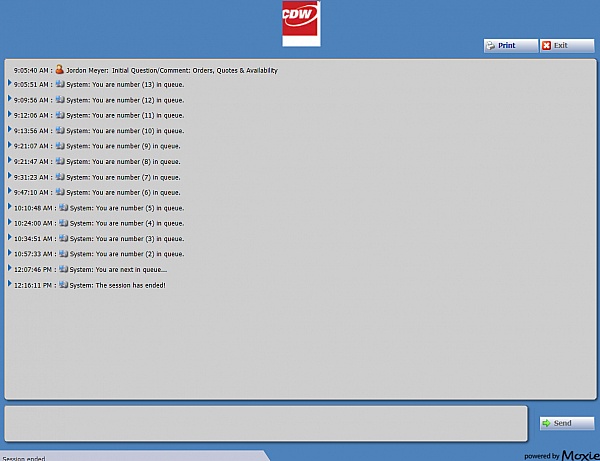Click the CDW logo
The height and width of the screenshot is (461, 600).
[x=302, y=24]
